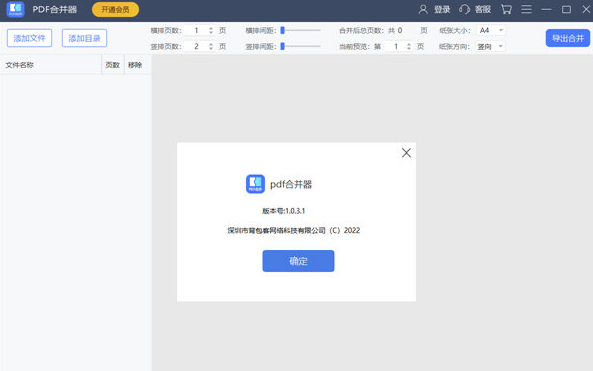The height and width of the screenshot is (371, 593).
Task: Click the pdf合并器 logo in dialog
Action: coord(255,184)
